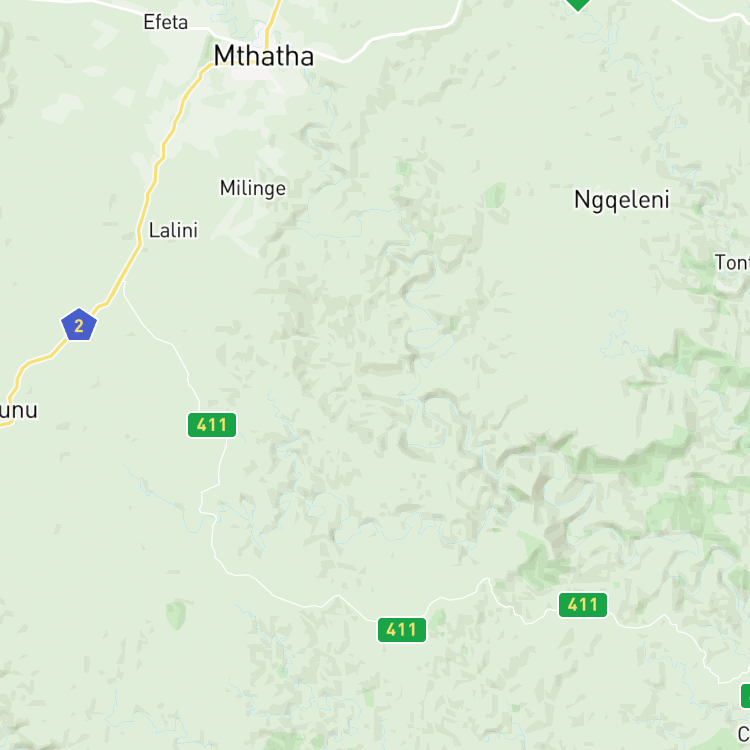Viewport: 750px width, 750px height.
Task: Select the 411 shield south of Lalini
Action: click(211, 425)
